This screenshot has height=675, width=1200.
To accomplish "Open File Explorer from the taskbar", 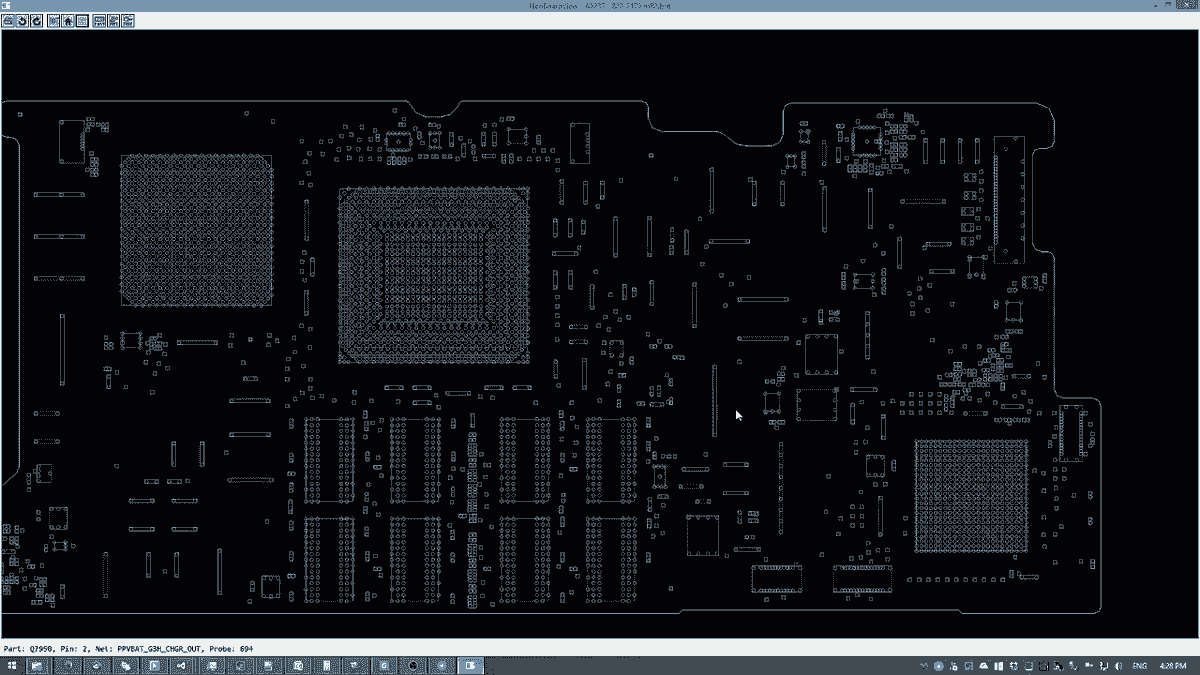I will tap(37, 665).
